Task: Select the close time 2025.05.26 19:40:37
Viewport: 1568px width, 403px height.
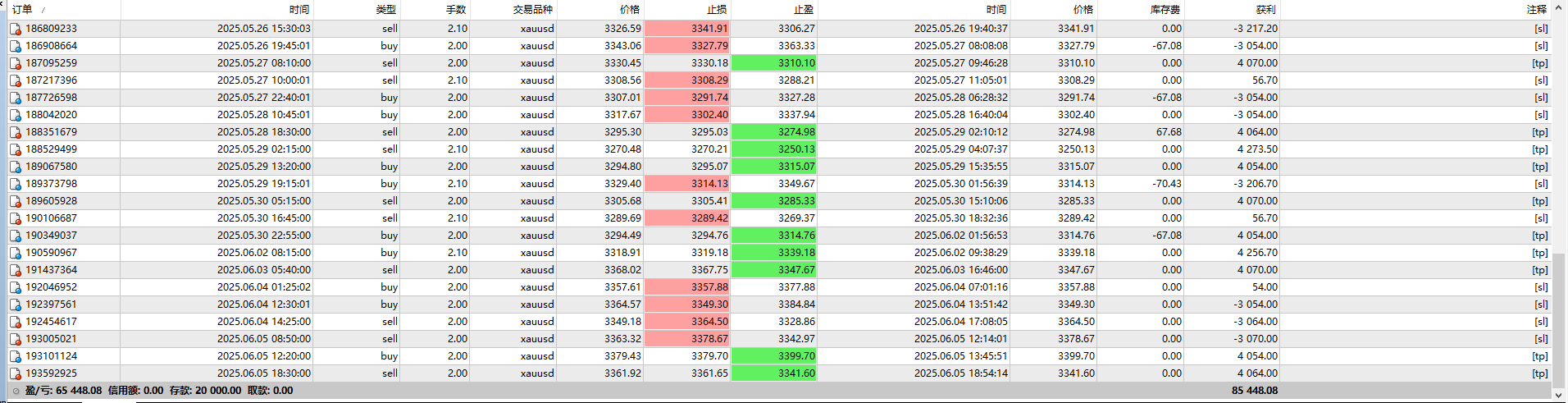Action: [960, 29]
